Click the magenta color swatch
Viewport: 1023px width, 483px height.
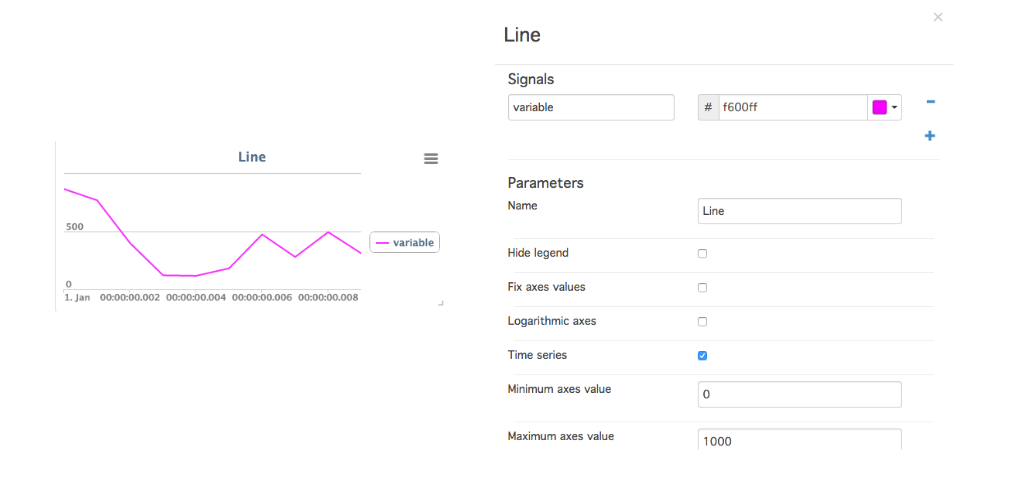pyautogui.click(x=879, y=108)
